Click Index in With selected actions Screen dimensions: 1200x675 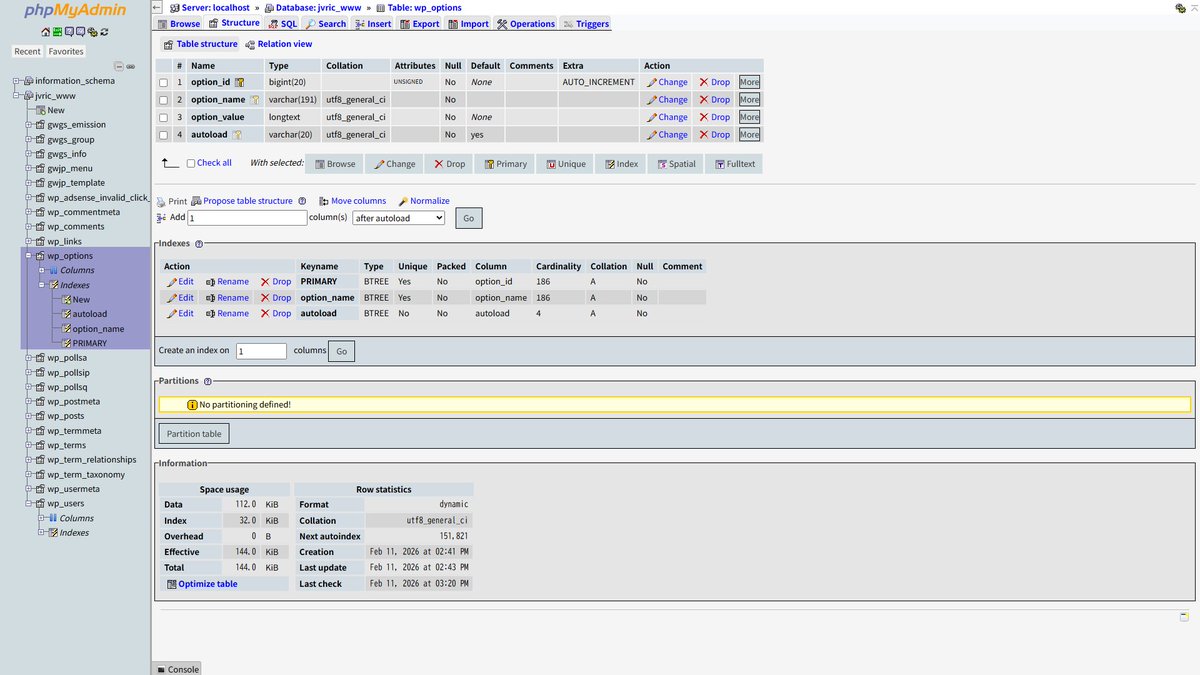(622, 164)
